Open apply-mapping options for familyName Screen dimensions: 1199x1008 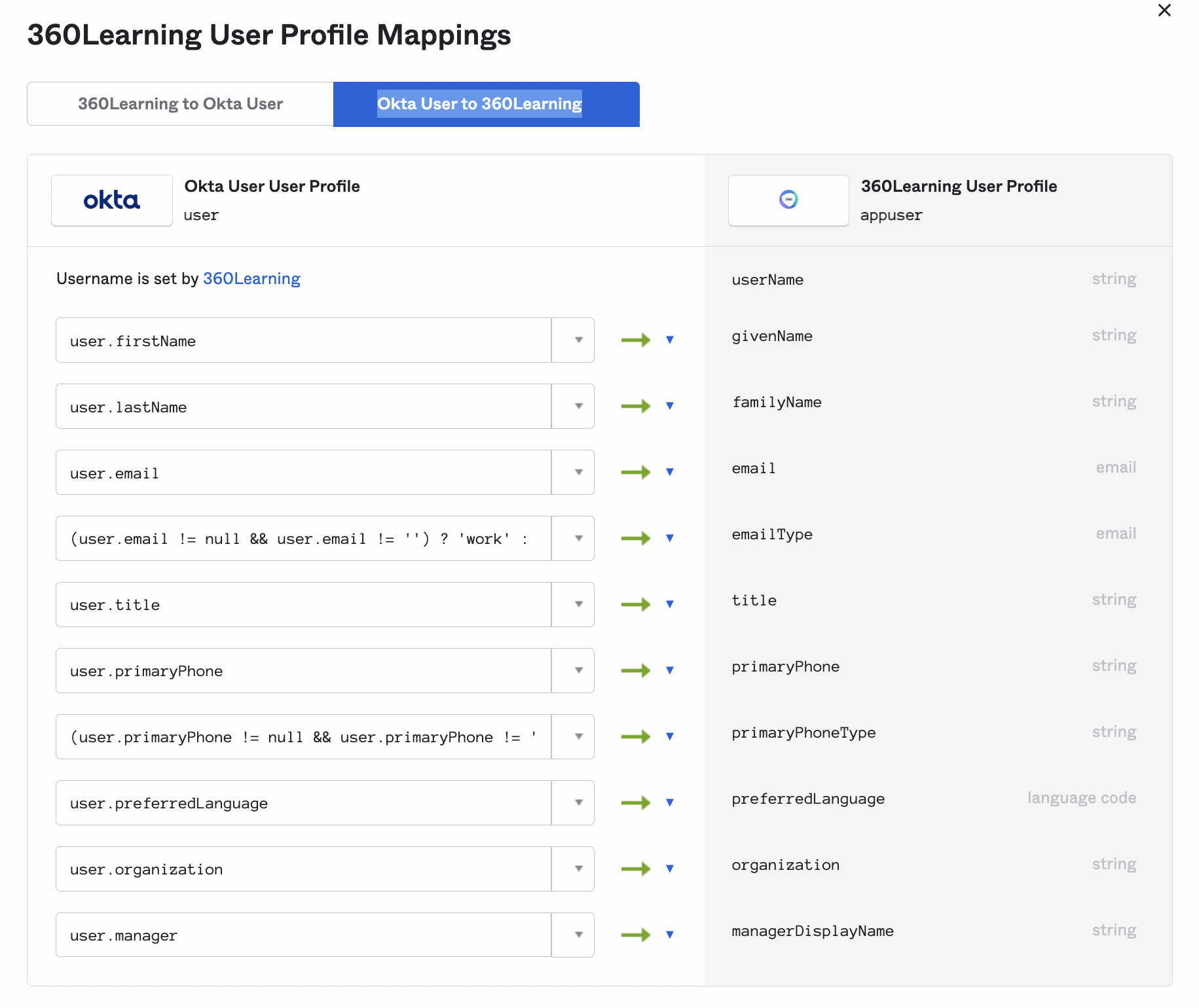(670, 406)
